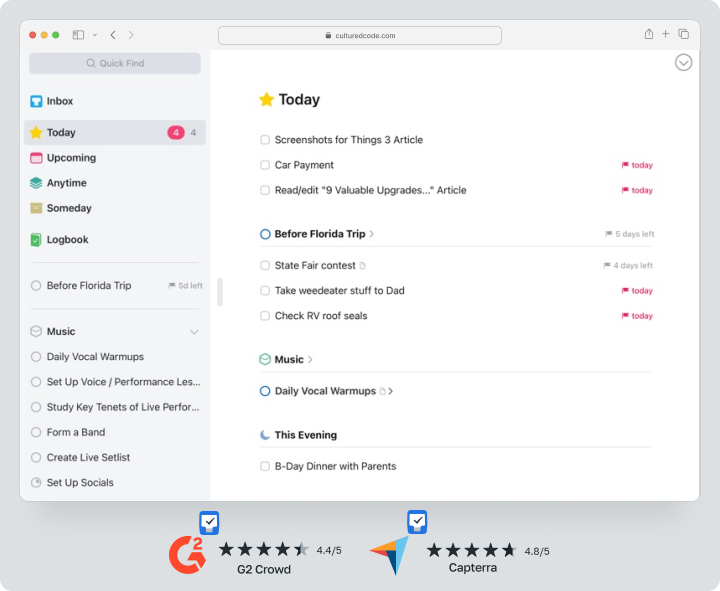Open the Daily Vocal Warmups chevron in main list
The height and width of the screenshot is (591, 720).
click(391, 391)
